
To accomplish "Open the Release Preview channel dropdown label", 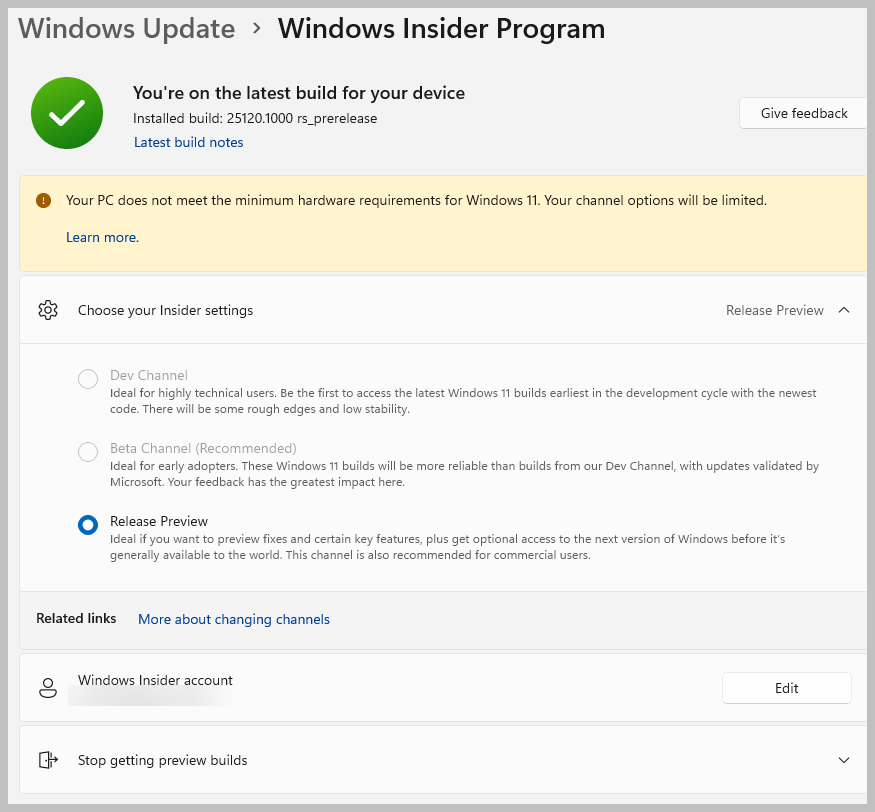I will point(774,310).
